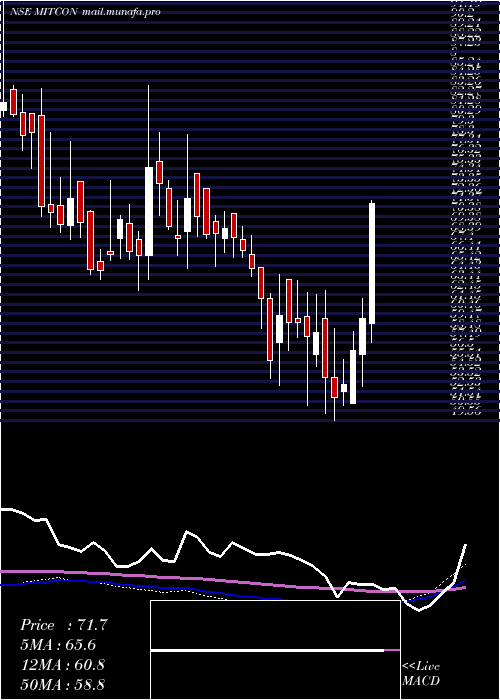Image resolution: width=500 pixels, height=700 pixels.
Task: Select the "50MA : 58.8" value
Action: pos(62,684)
